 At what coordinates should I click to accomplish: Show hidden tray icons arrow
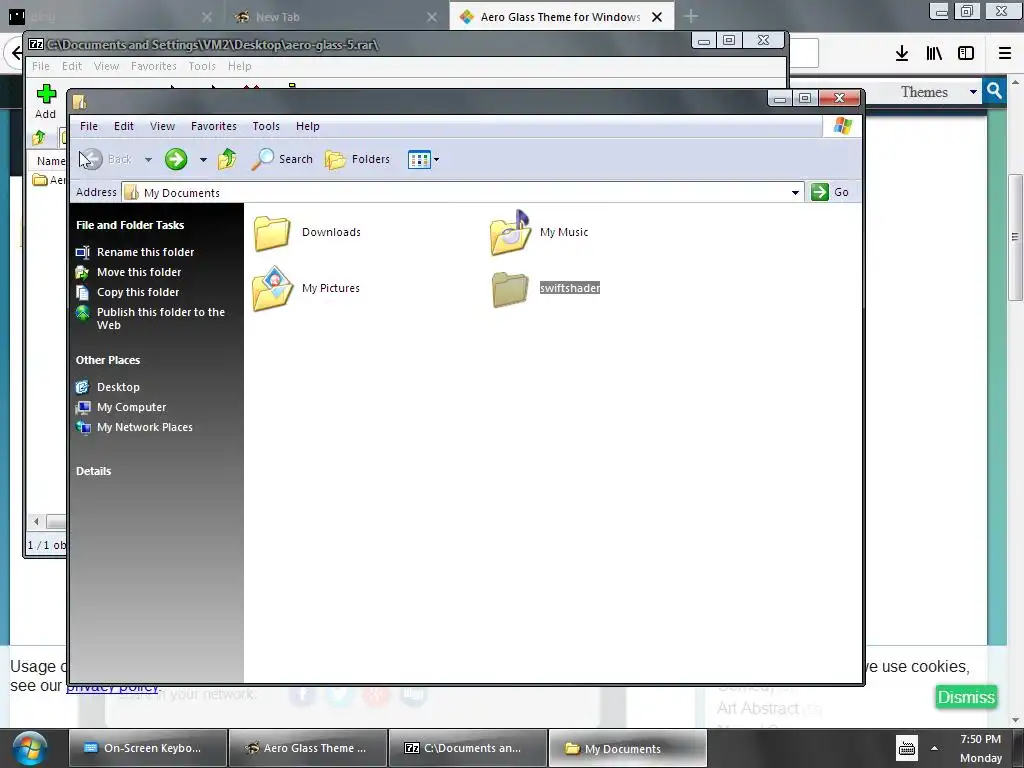point(935,748)
